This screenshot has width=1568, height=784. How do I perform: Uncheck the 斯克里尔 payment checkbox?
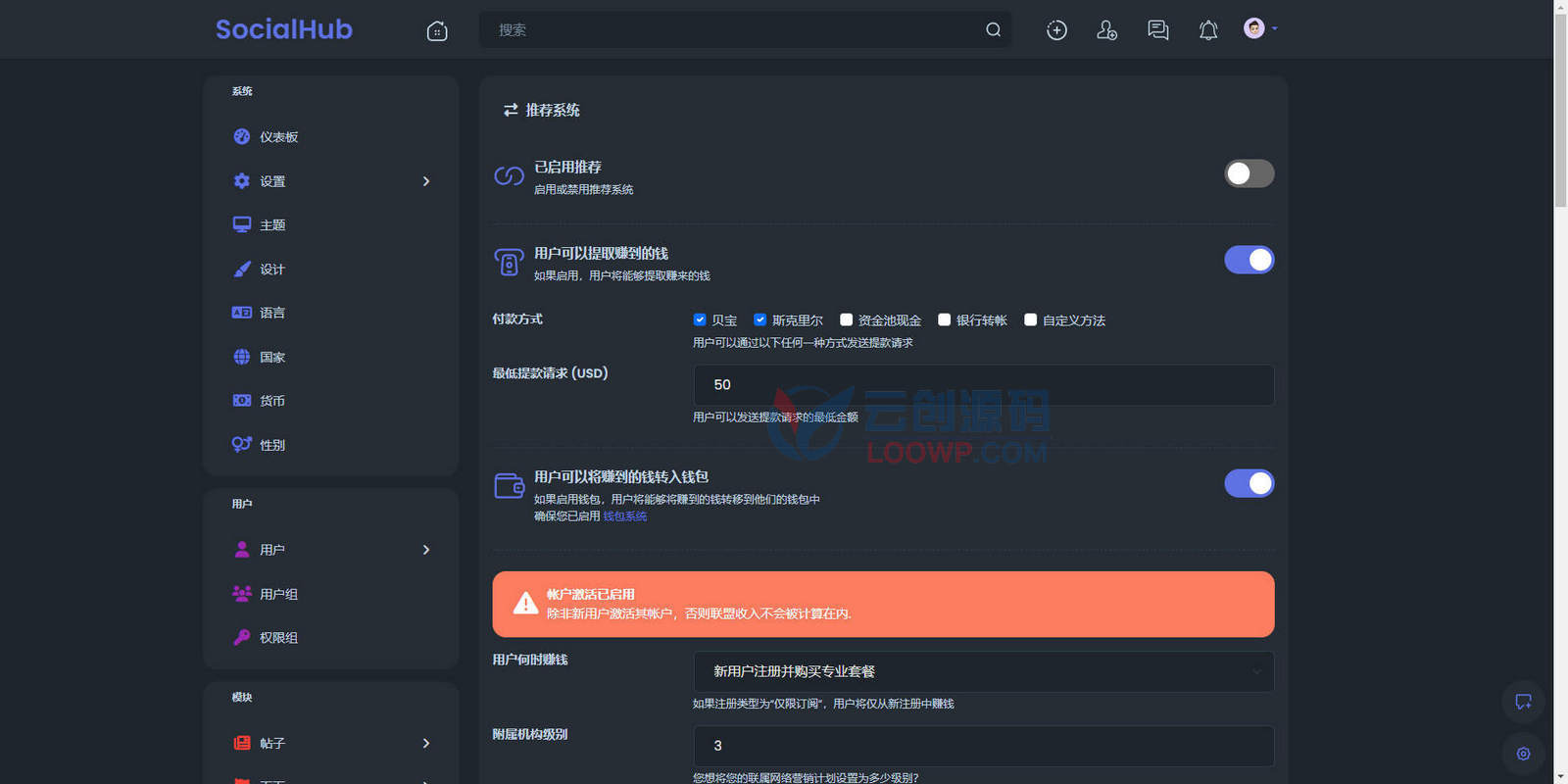pyautogui.click(x=759, y=319)
